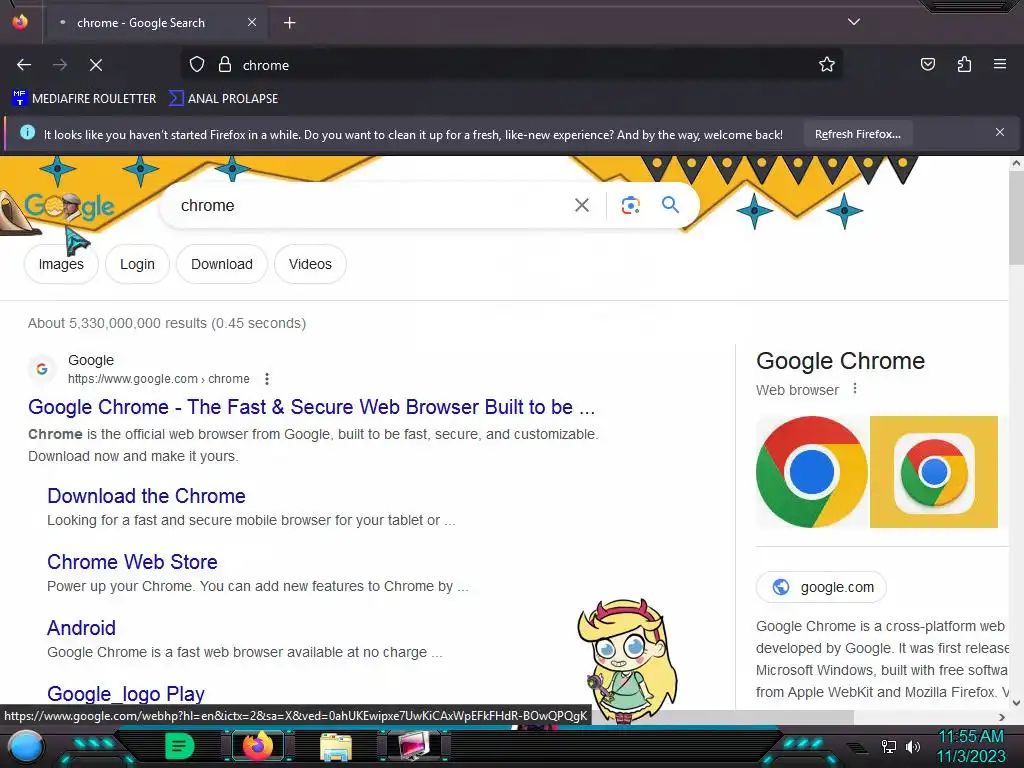The image size is (1024, 768).
Task: Open a new tab with plus
Action: 289,23
